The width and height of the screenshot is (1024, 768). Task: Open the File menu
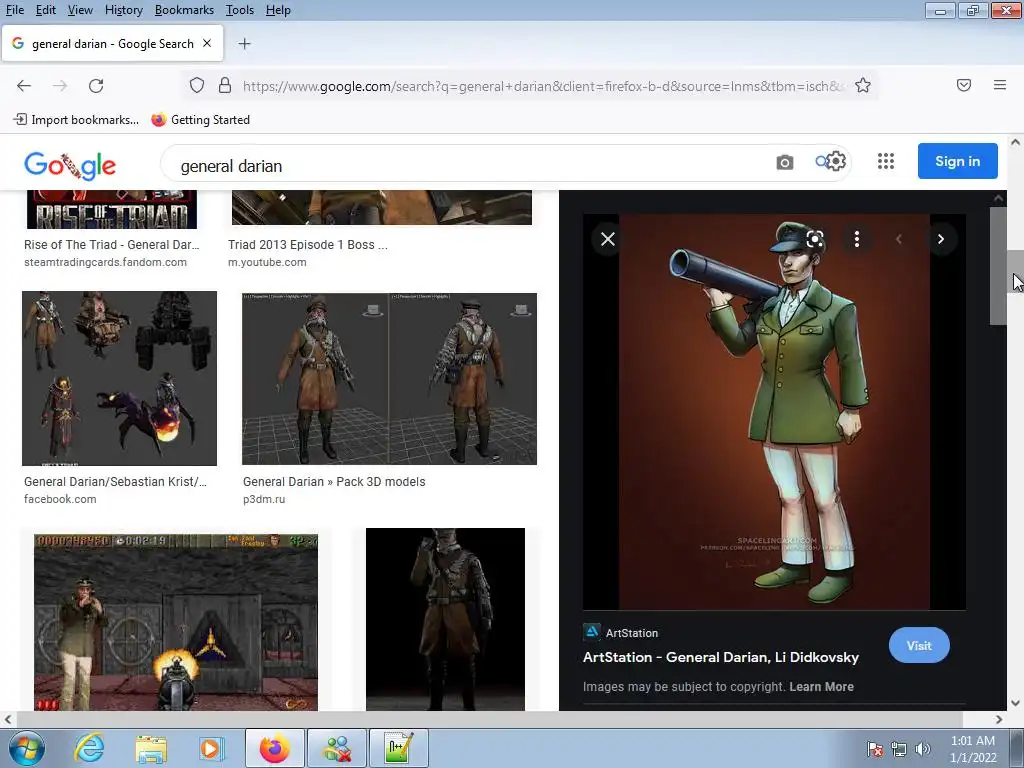pos(14,10)
